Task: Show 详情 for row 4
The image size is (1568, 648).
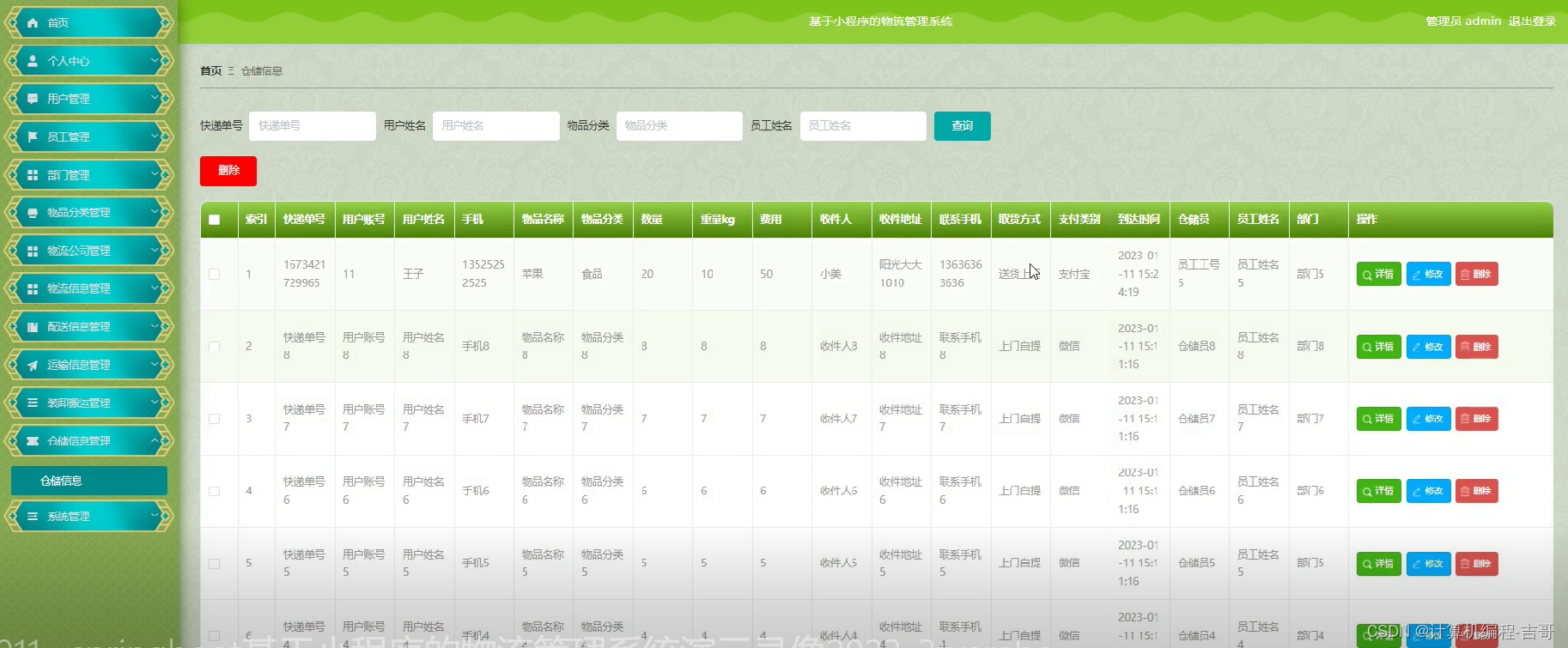Action: click(x=1379, y=491)
